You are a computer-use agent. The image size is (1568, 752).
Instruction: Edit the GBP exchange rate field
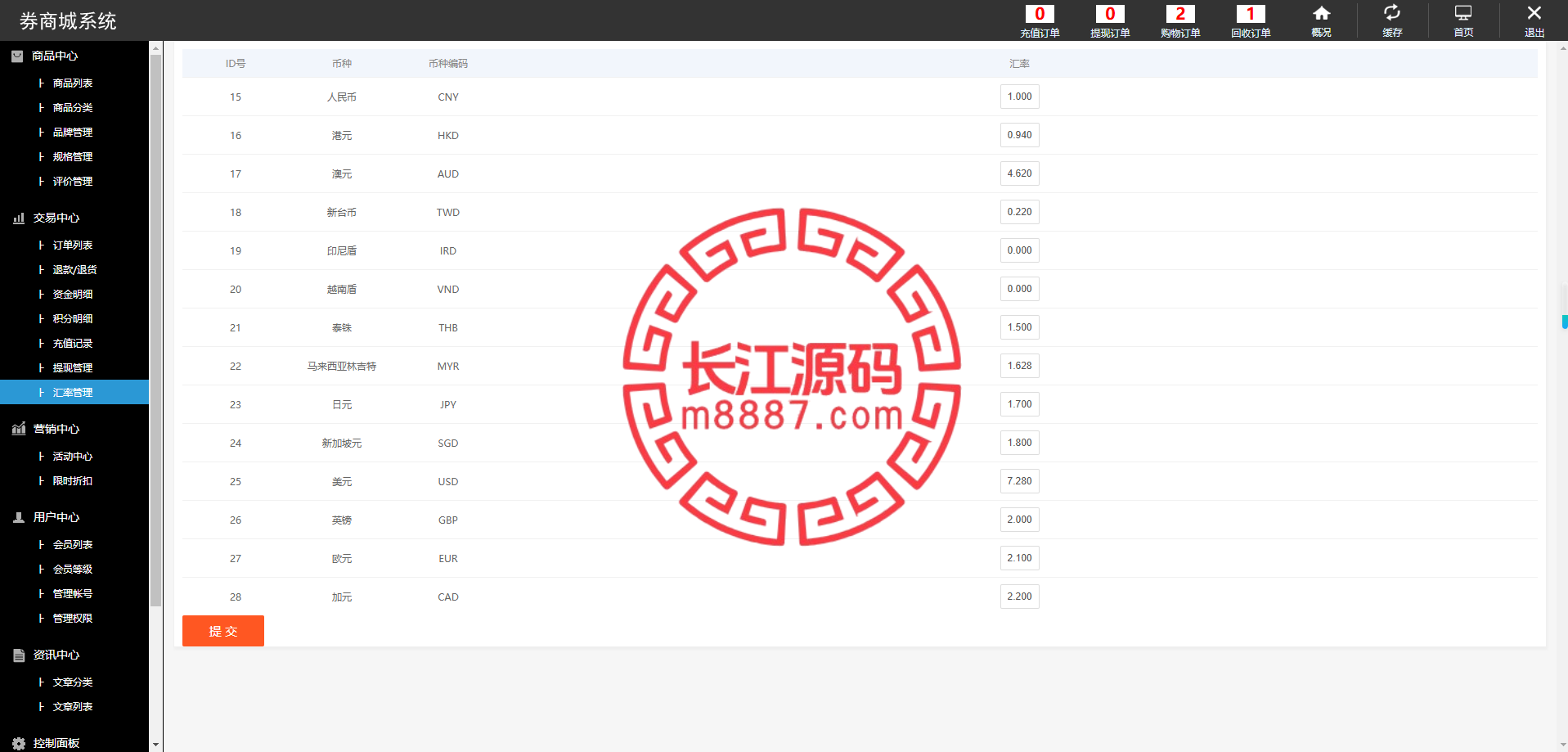[x=1020, y=520]
